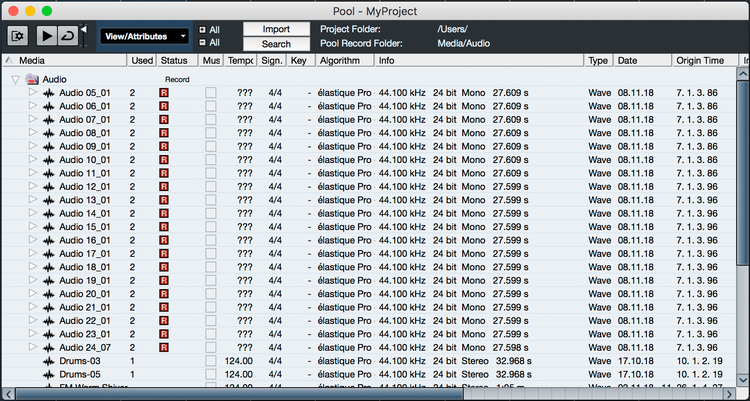Open the Pool info line settings icon

(18, 36)
